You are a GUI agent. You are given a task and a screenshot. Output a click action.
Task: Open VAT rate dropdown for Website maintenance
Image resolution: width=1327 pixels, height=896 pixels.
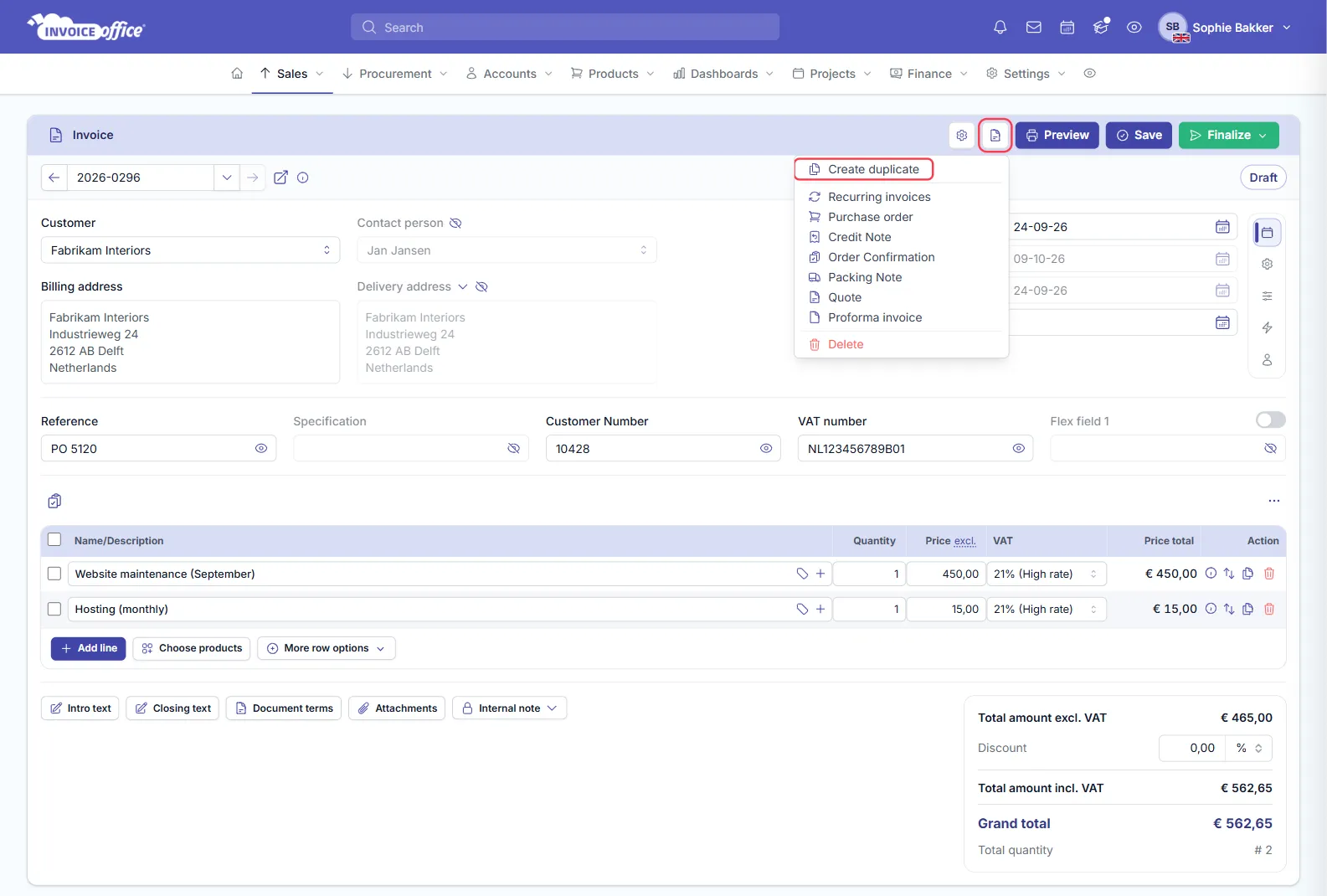click(x=1047, y=574)
